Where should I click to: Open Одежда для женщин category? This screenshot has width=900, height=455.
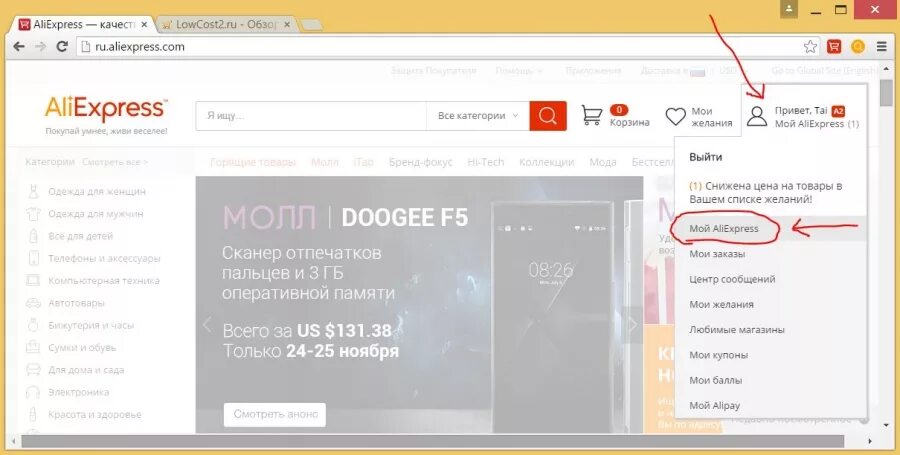tap(96, 192)
